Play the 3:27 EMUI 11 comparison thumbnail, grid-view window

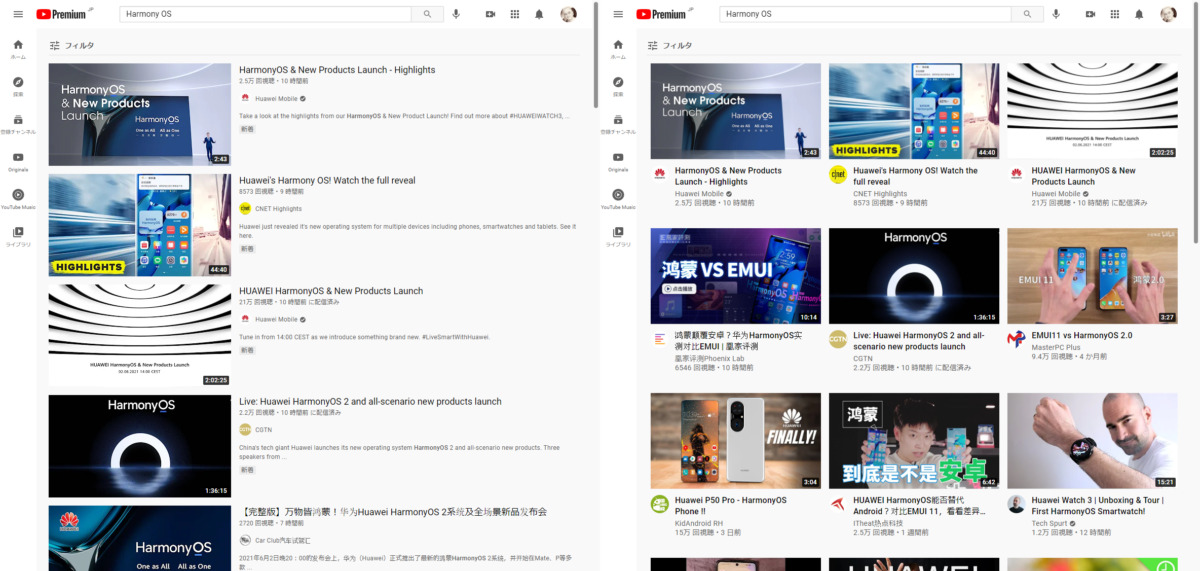(1092, 276)
